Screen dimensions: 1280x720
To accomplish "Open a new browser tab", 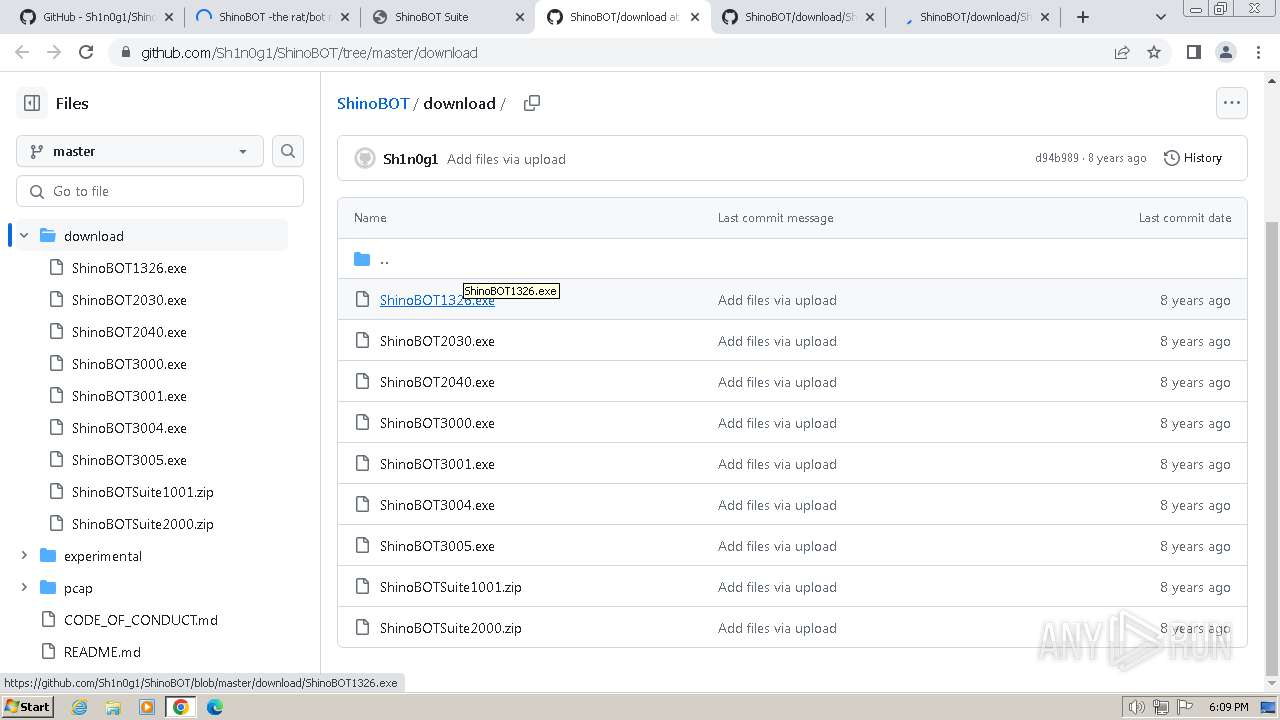I will click(x=1083, y=17).
